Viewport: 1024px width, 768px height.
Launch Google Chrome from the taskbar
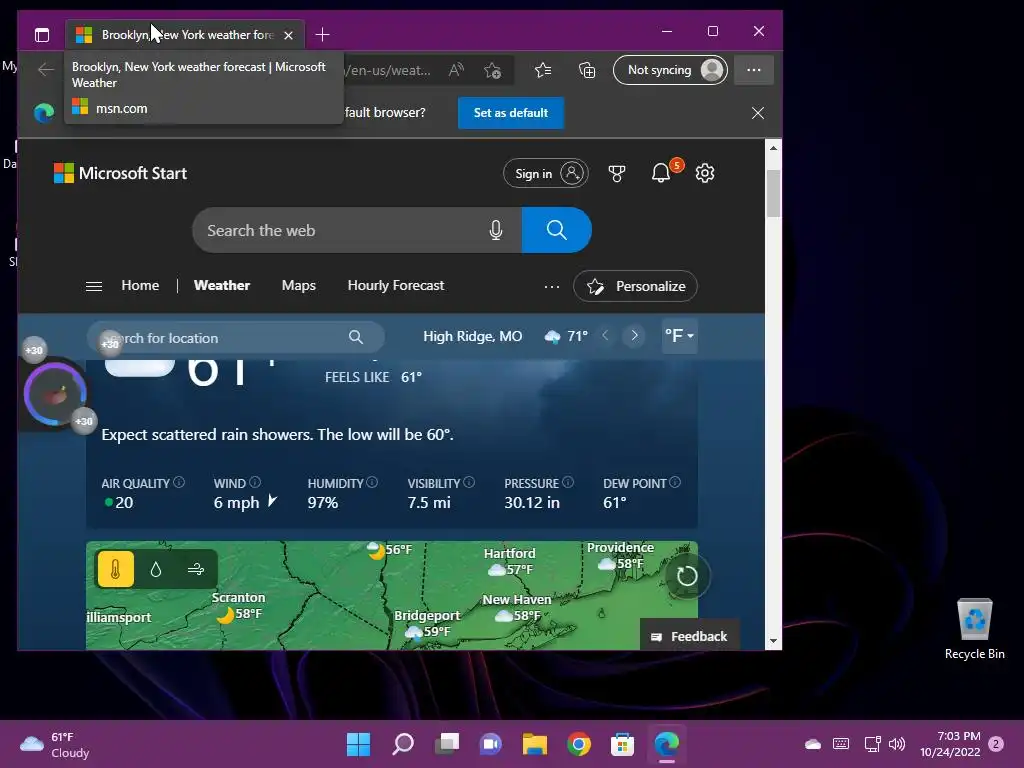(x=579, y=744)
